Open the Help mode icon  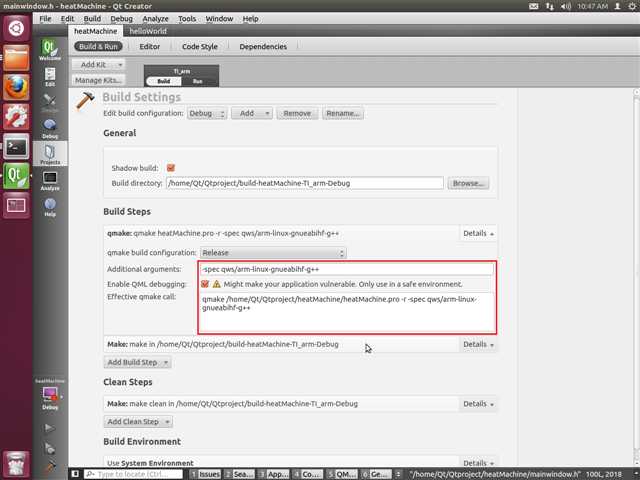coord(50,207)
